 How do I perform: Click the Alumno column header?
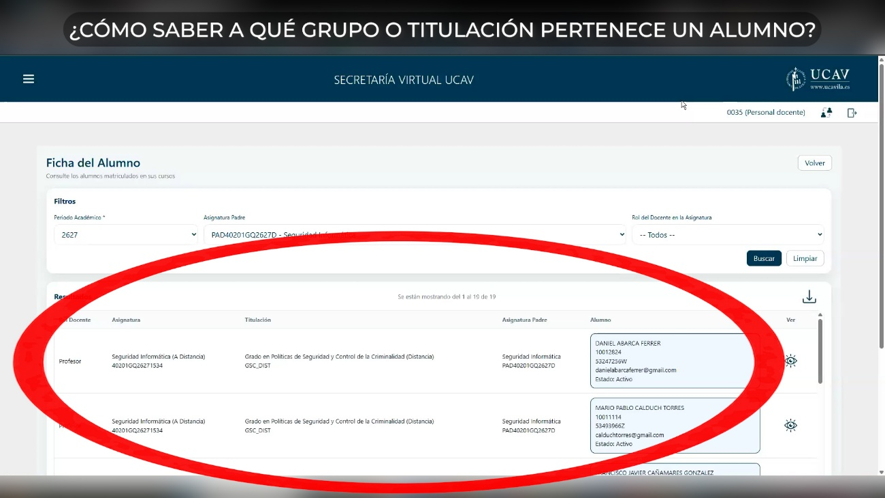pyautogui.click(x=601, y=320)
